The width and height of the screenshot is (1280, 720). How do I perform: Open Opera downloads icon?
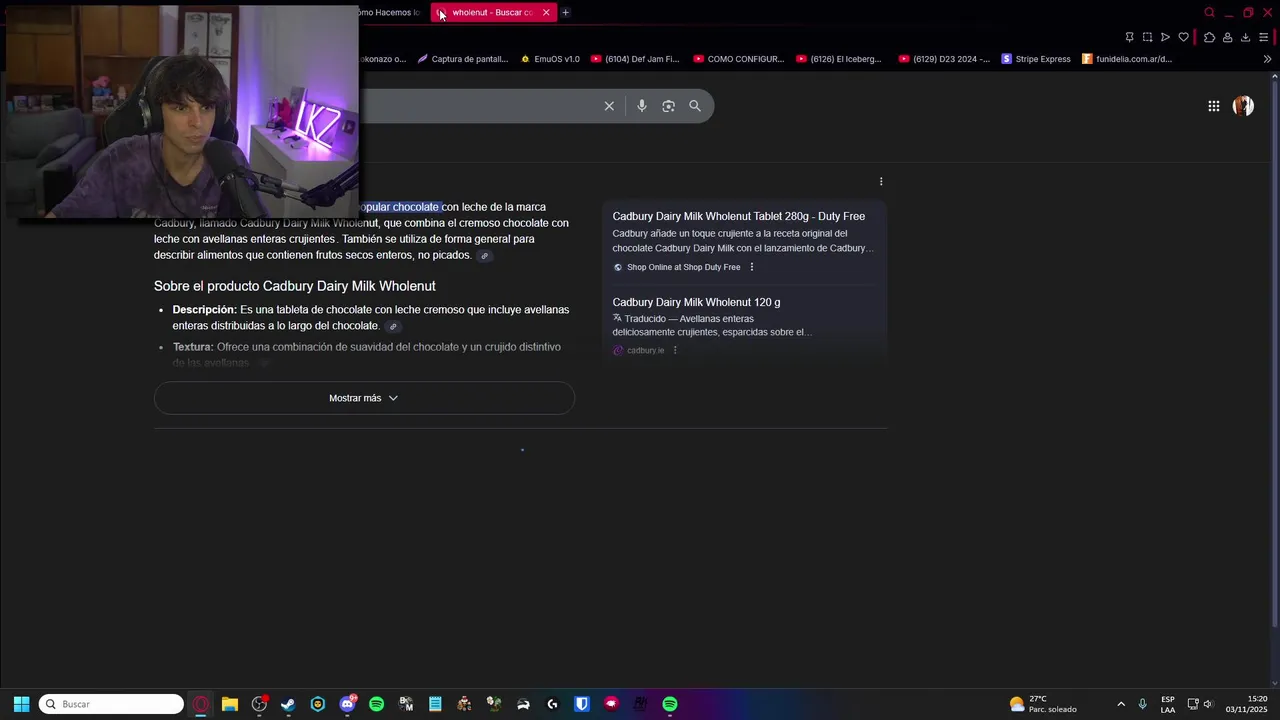click(x=1245, y=37)
